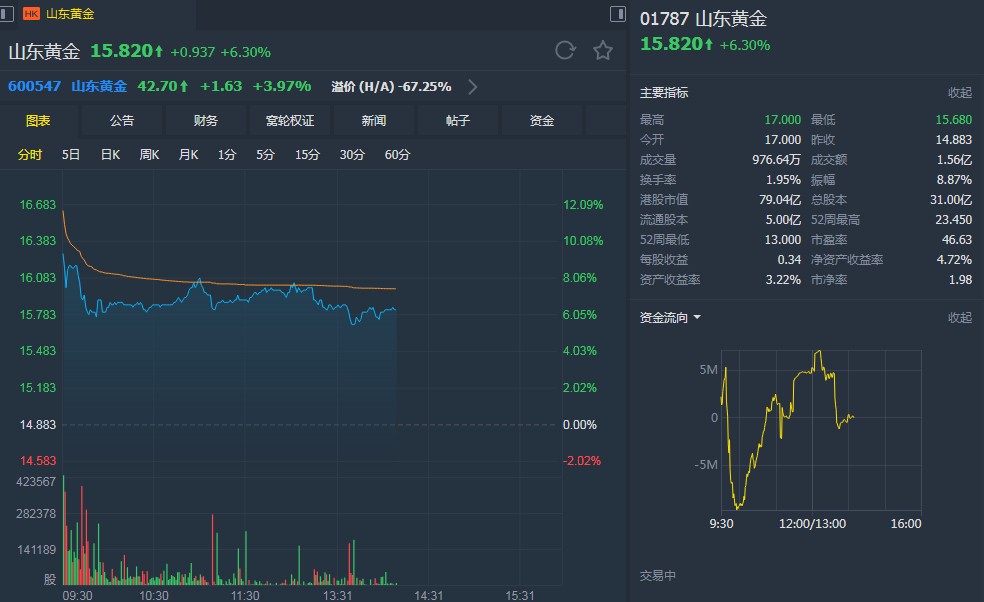This screenshot has width=984, height=602.
Task: Choose the 60分 chart interval
Action: coord(397,154)
